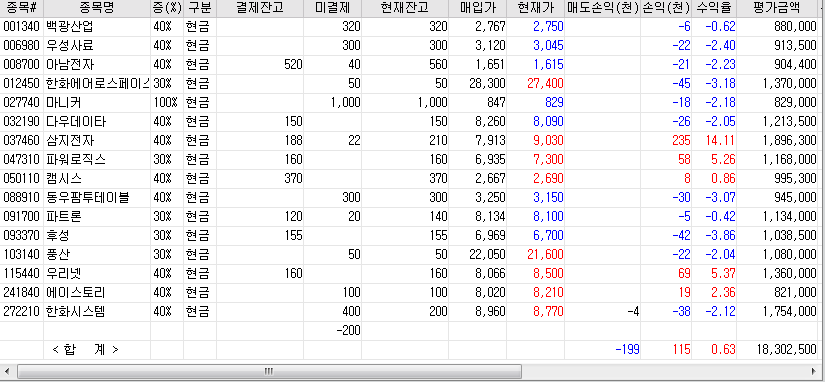The height and width of the screenshot is (382, 825).
Task: Click the return rate -3.86
Action: coord(720,235)
